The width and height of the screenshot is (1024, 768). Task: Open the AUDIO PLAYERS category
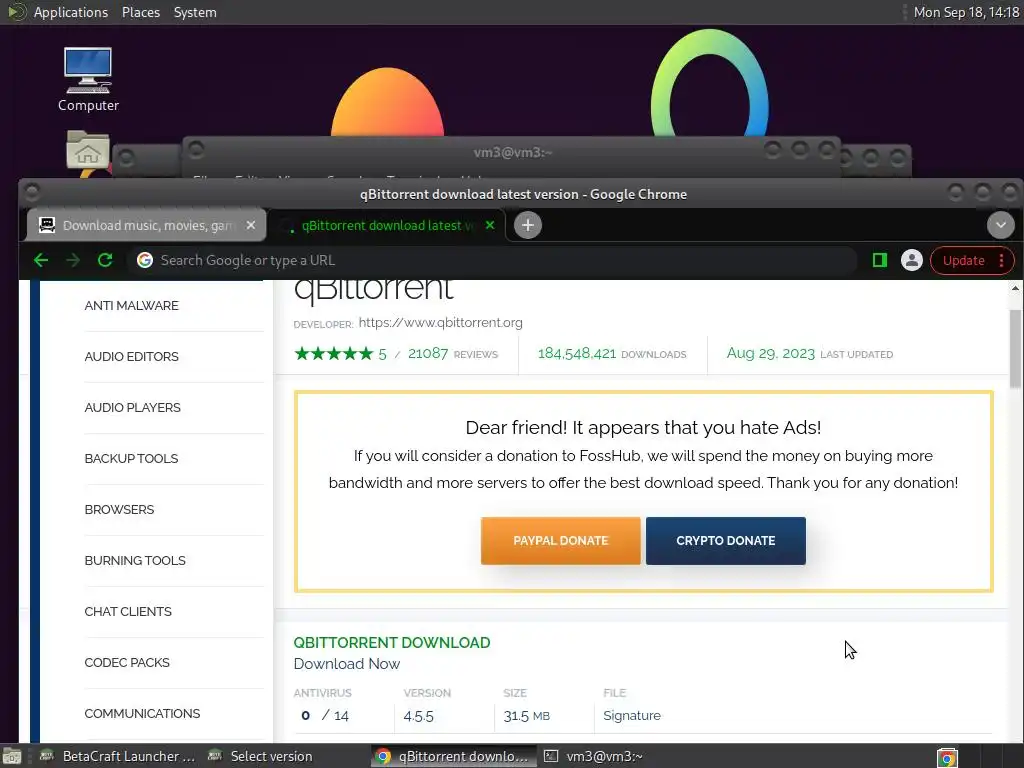[133, 408]
